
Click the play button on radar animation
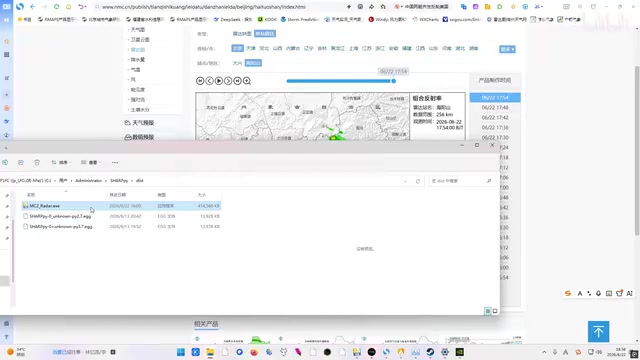click(x=219, y=81)
